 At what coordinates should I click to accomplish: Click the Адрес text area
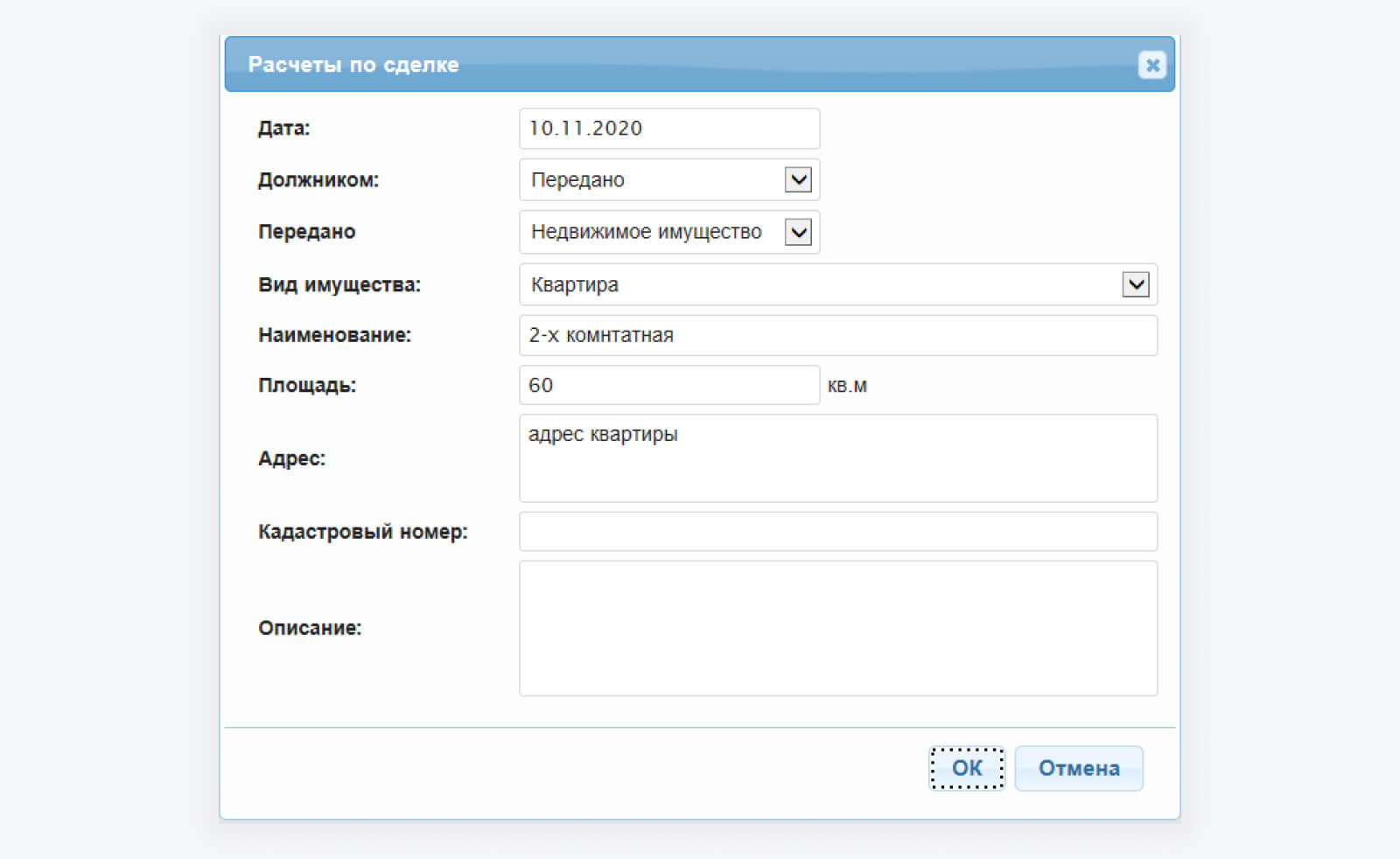coord(838,458)
